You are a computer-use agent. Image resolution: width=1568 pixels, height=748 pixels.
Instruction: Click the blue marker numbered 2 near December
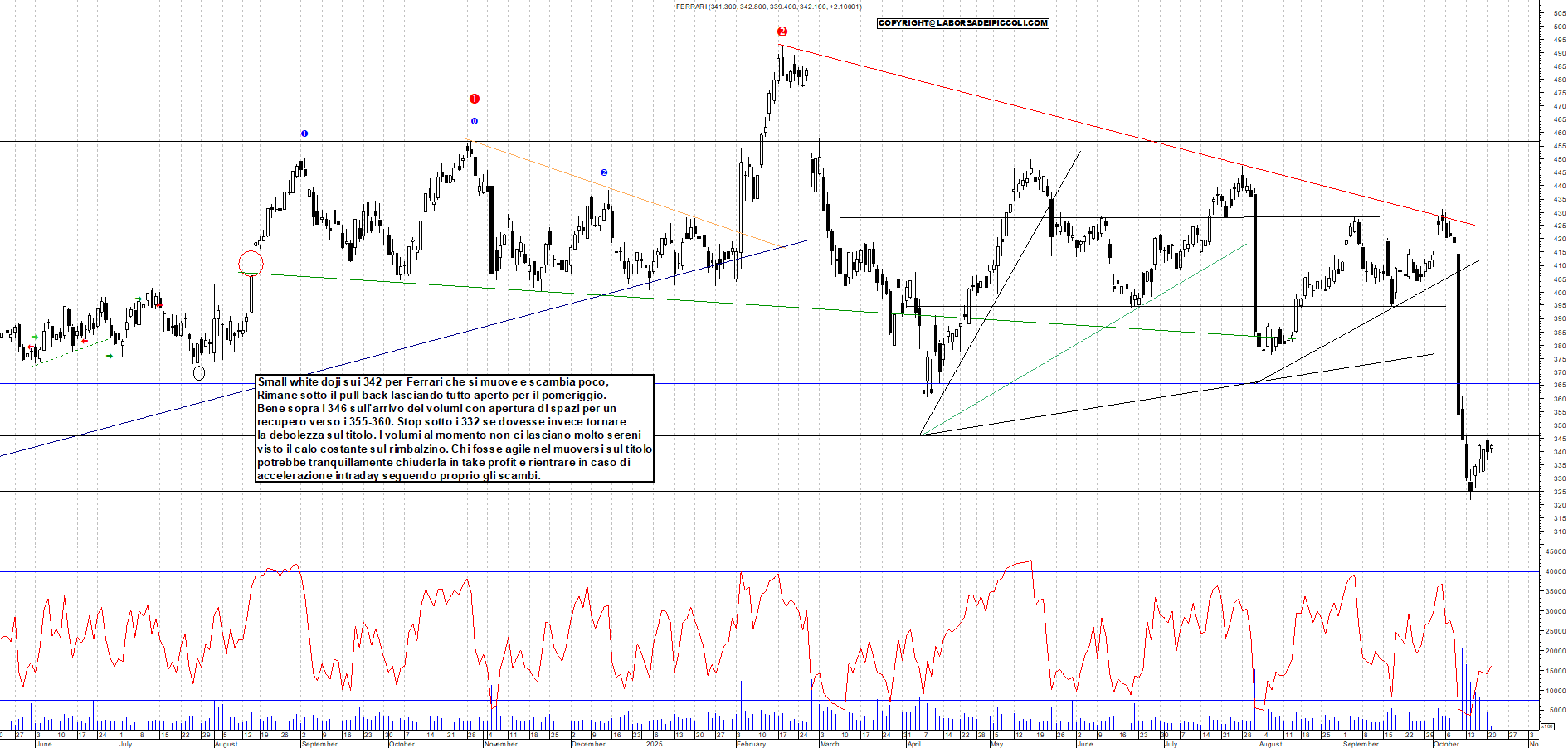[604, 172]
